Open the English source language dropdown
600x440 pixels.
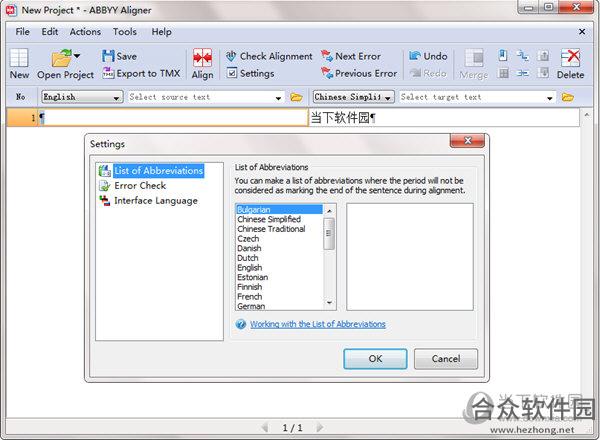pyautogui.click(x=82, y=97)
